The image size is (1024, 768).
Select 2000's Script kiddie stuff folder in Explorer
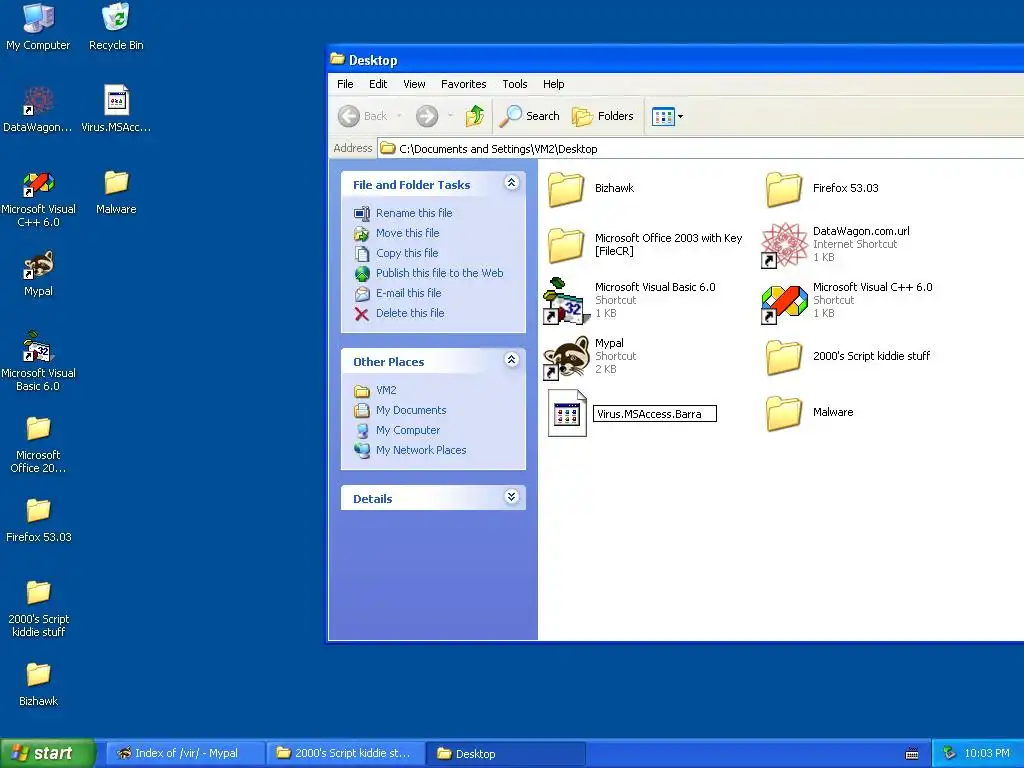point(848,356)
